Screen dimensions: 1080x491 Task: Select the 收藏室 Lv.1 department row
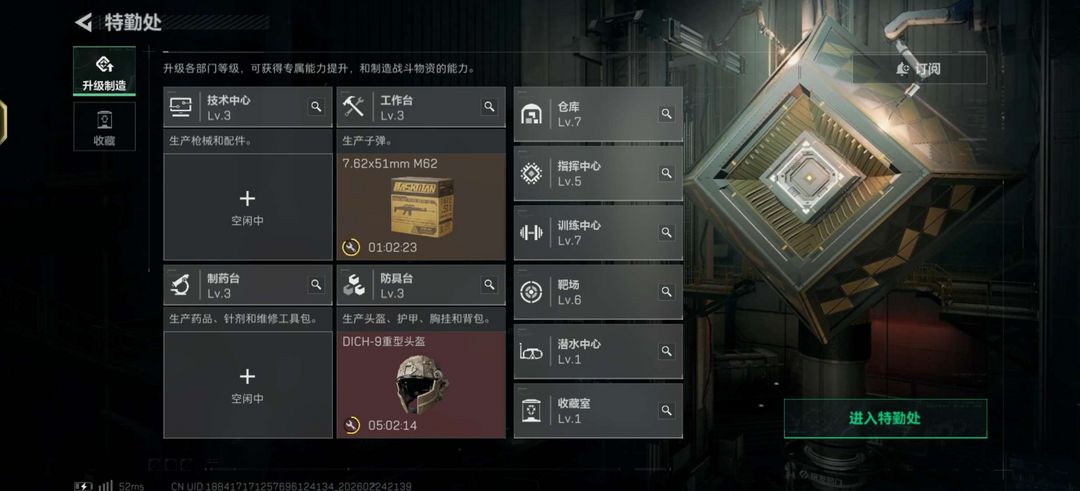(x=598, y=410)
